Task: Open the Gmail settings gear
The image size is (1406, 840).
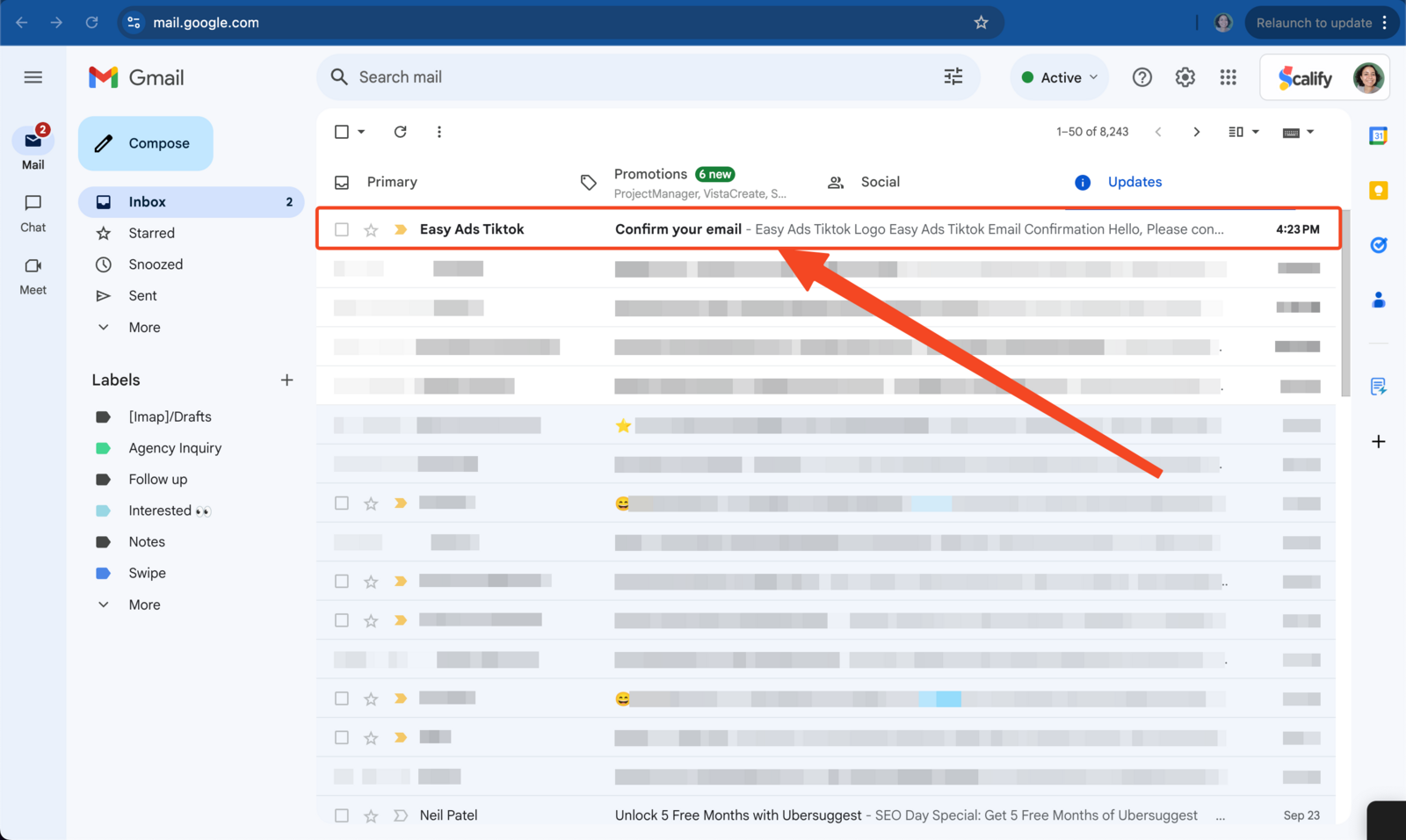Action: (1185, 77)
